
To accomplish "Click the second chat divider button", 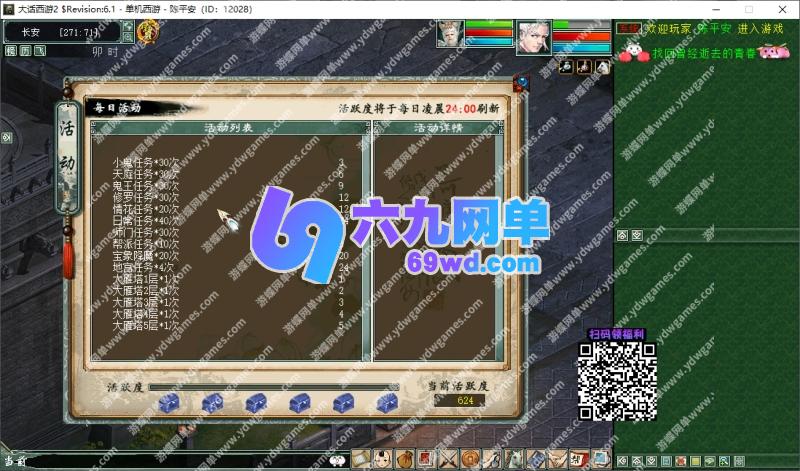I will coord(637,235).
